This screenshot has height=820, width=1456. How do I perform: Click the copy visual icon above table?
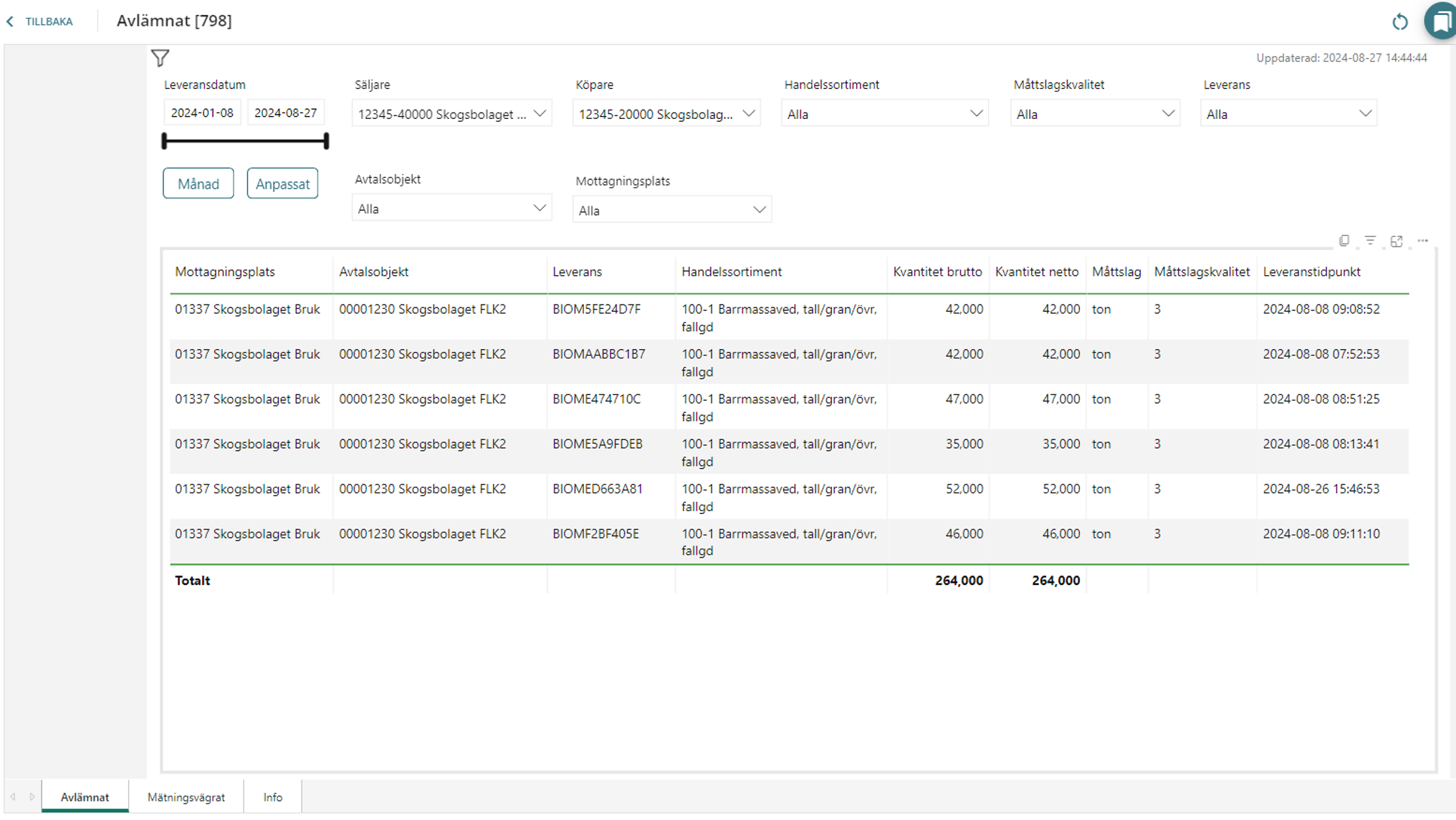pyautogui.click(x=1344, y=241)
